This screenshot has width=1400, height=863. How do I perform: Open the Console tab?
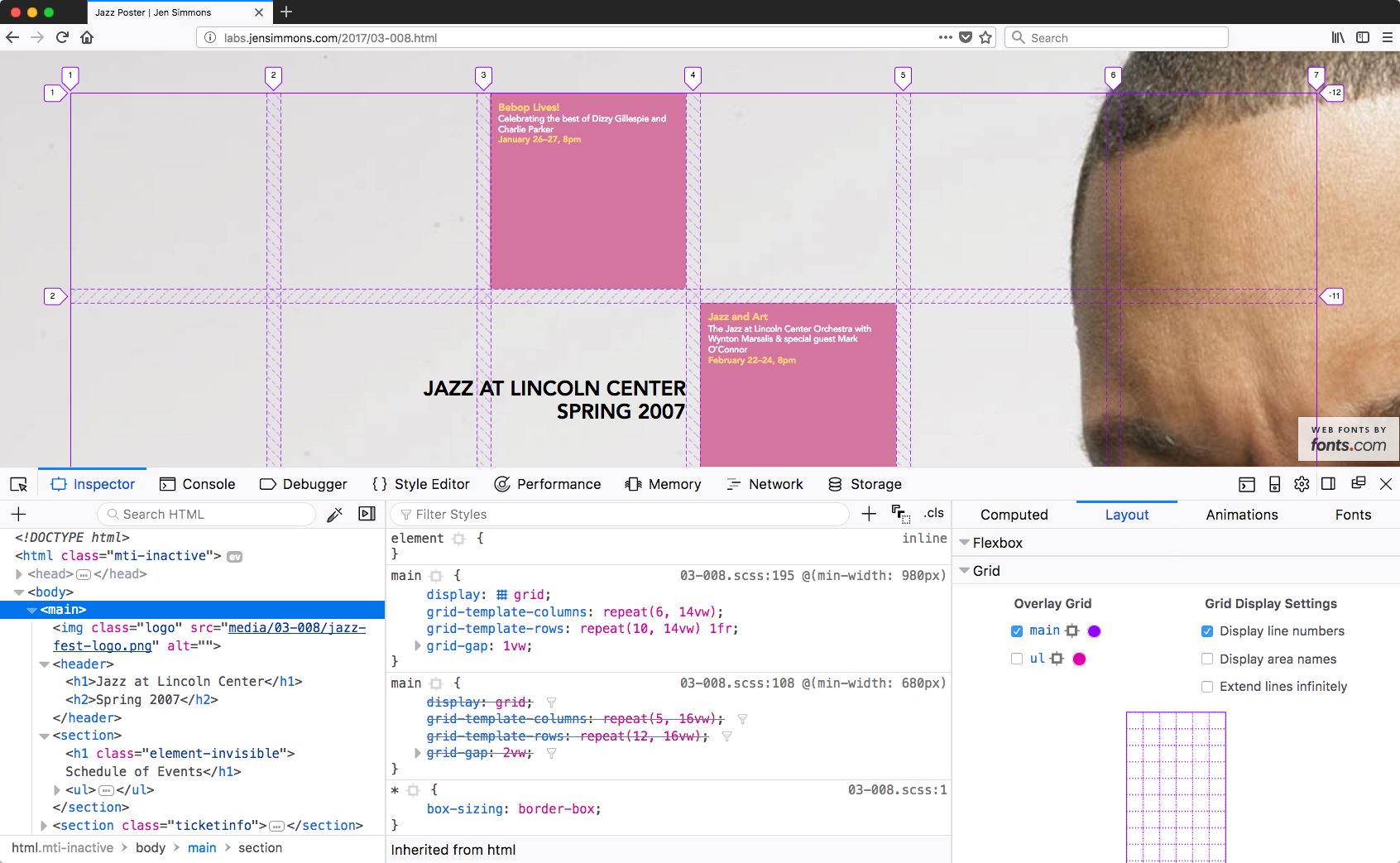[x=197, y=484]
